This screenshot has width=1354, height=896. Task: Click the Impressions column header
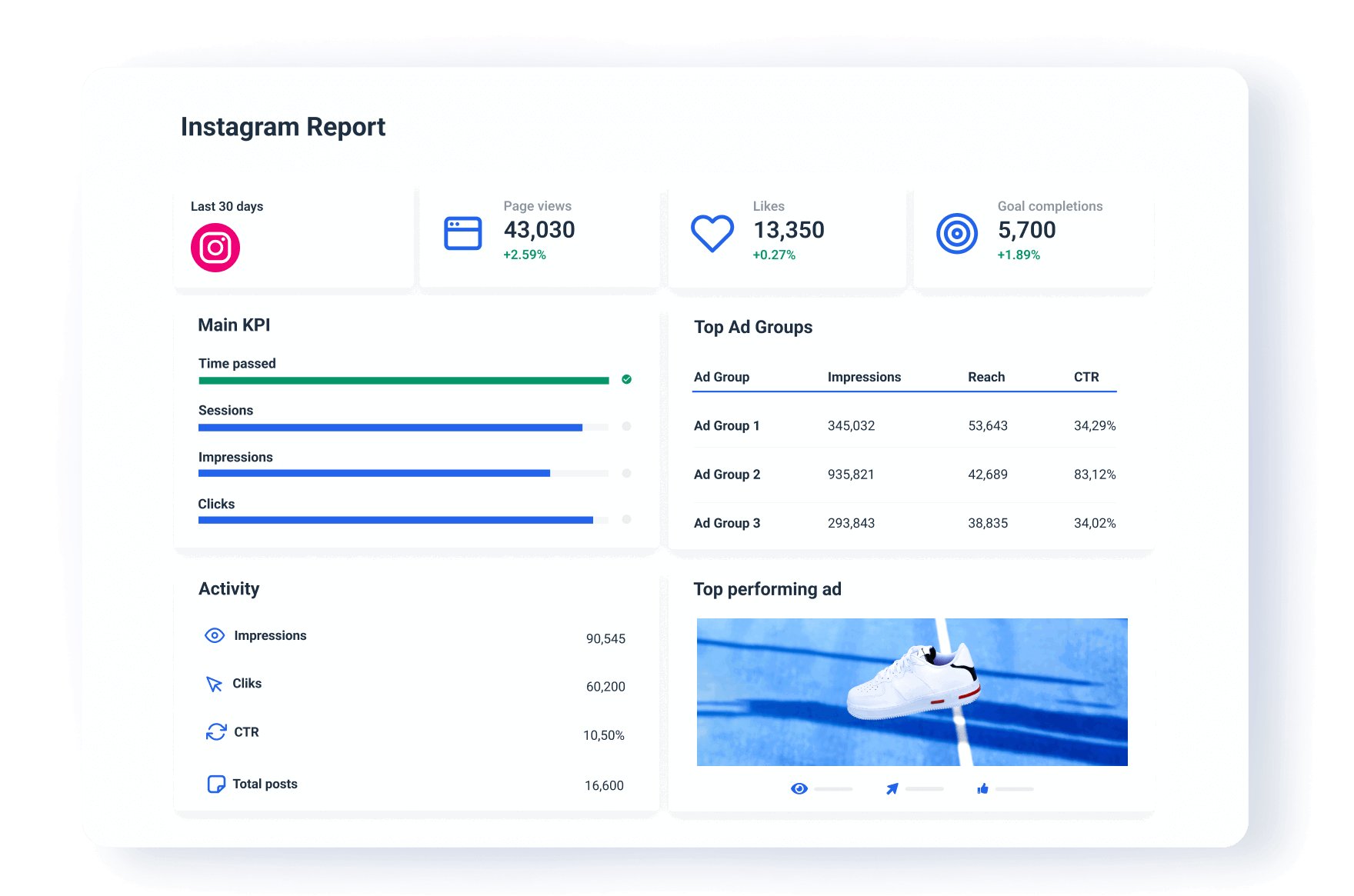coord(864,377)
